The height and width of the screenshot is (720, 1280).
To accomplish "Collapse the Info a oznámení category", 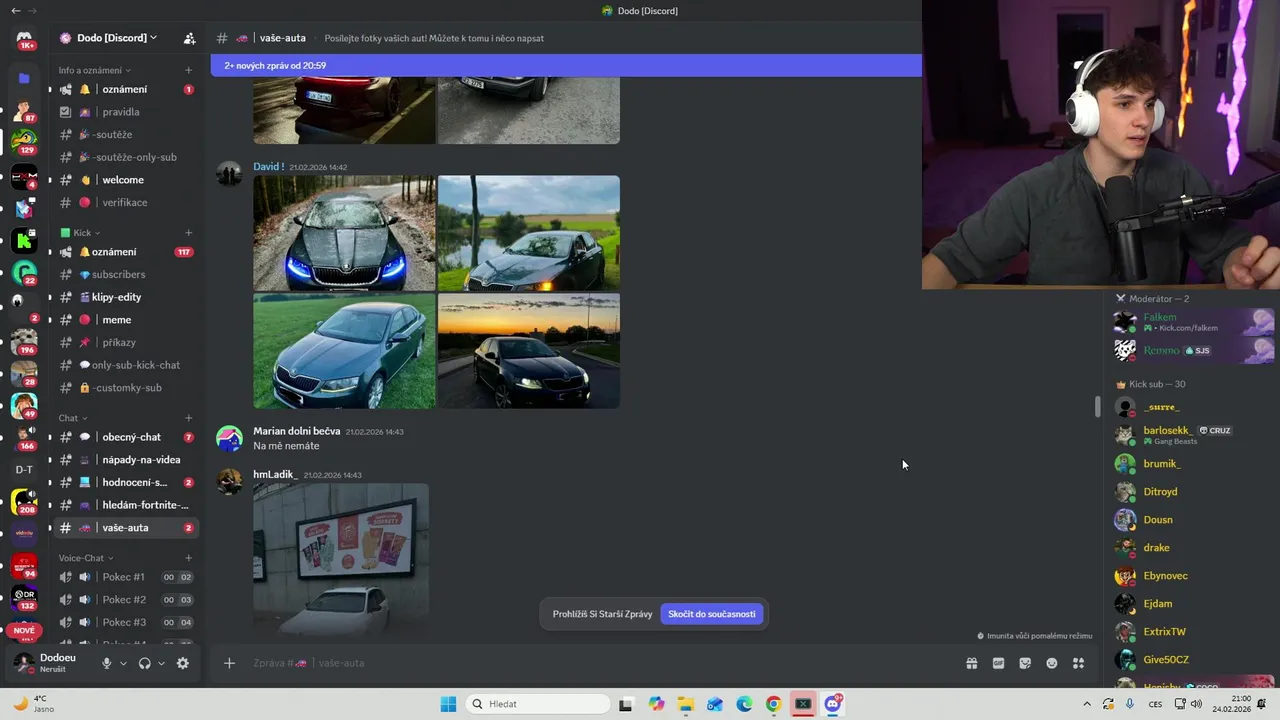I will [x=95, y=70].
